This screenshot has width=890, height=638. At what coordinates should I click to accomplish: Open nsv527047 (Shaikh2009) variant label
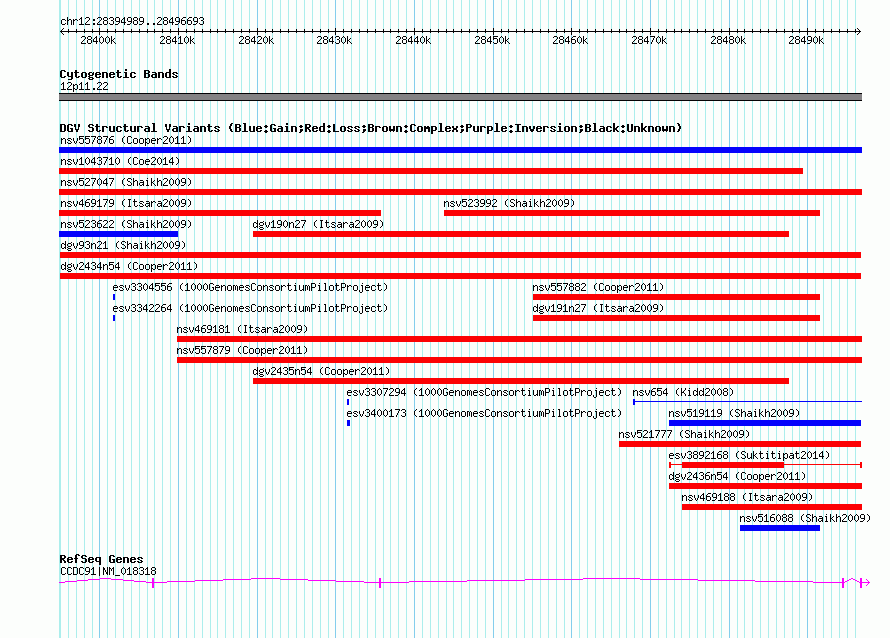click(x=126, y=182)
